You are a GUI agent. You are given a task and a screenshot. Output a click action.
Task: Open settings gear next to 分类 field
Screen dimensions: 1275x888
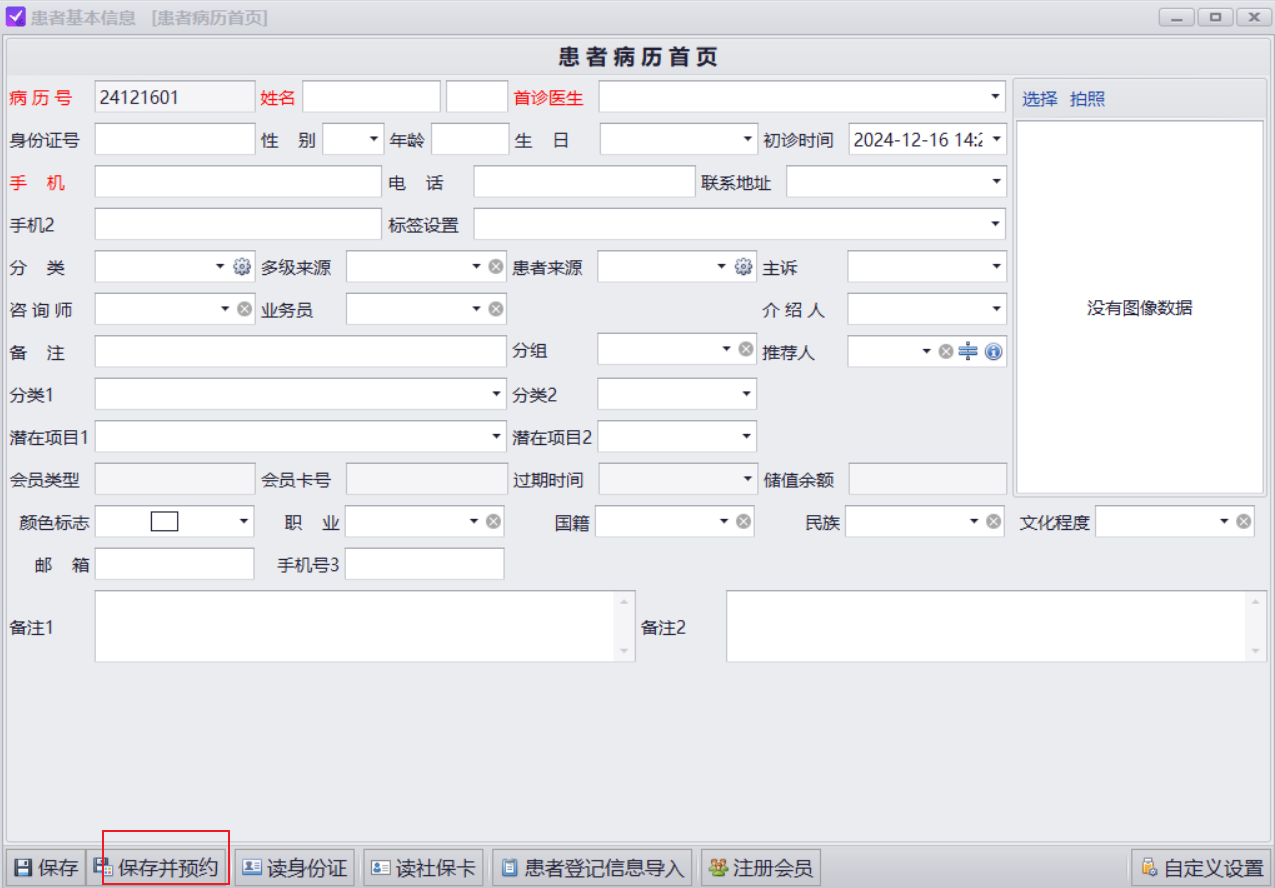click(x=241, y=267)
